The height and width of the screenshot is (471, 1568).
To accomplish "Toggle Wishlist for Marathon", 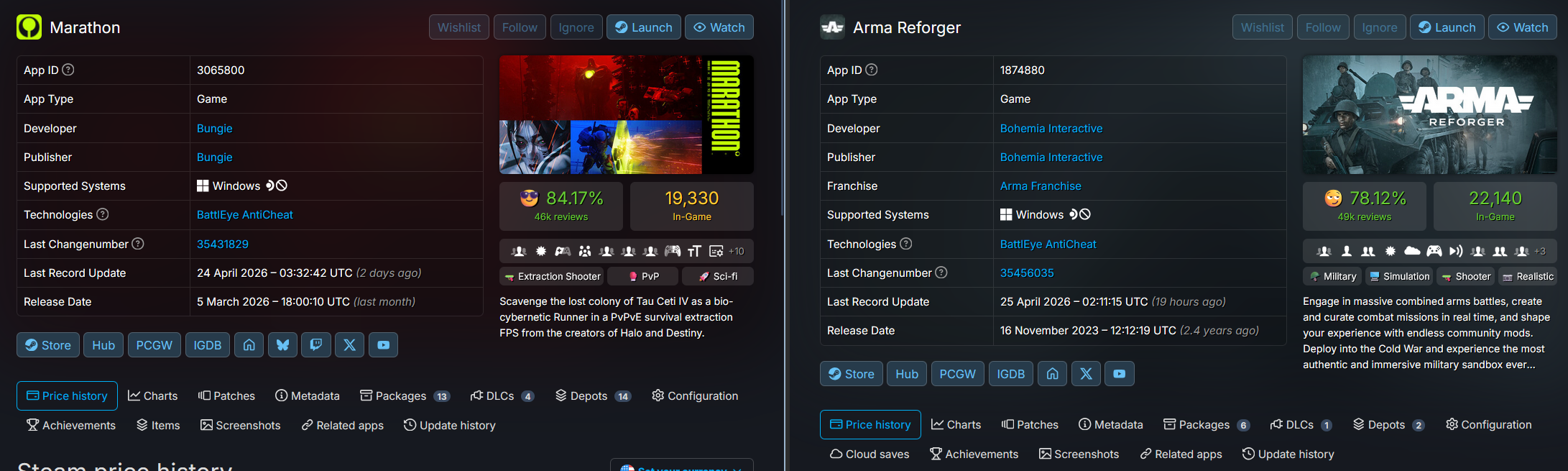I will pyautogui.click(x=459, y=27).
